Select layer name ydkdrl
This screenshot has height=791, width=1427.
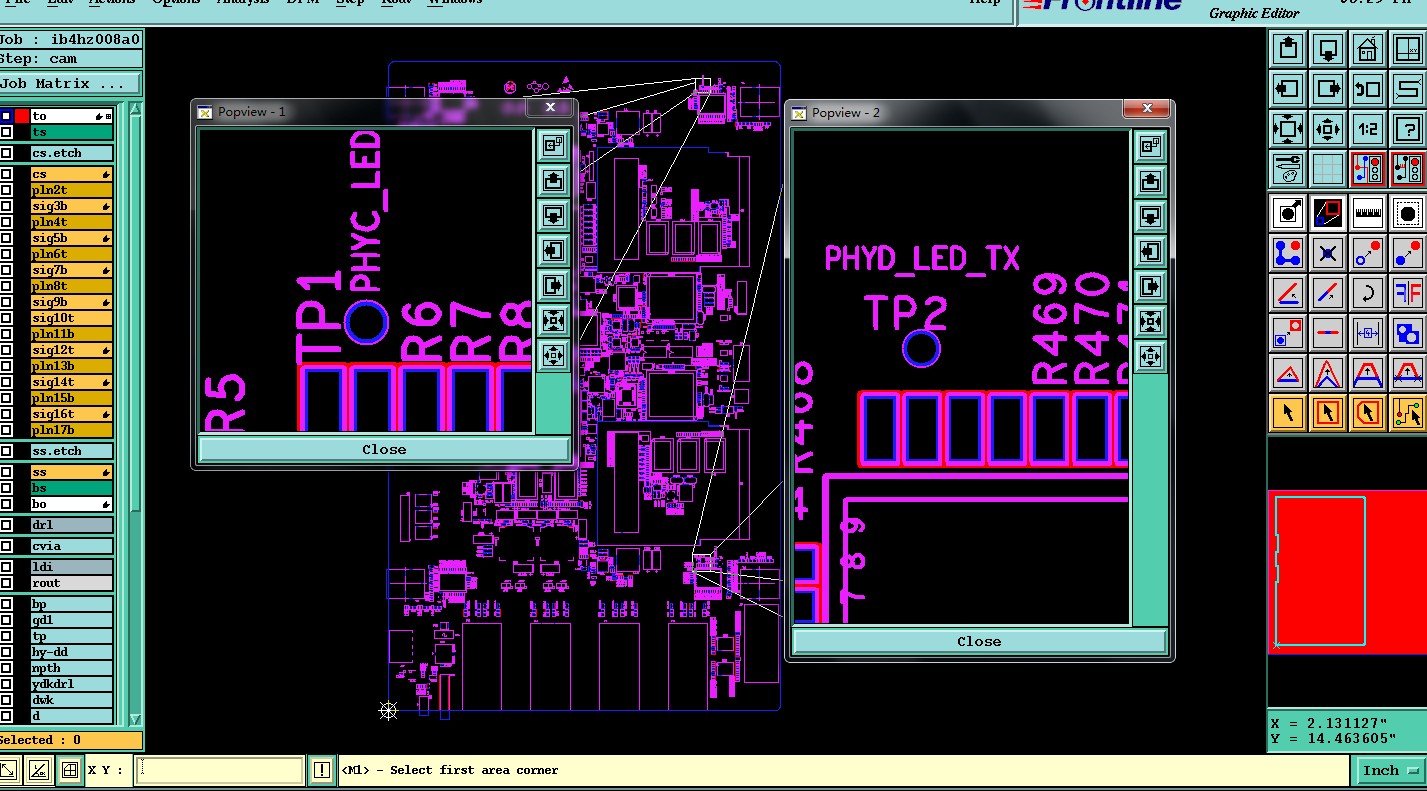coord(71,684)
